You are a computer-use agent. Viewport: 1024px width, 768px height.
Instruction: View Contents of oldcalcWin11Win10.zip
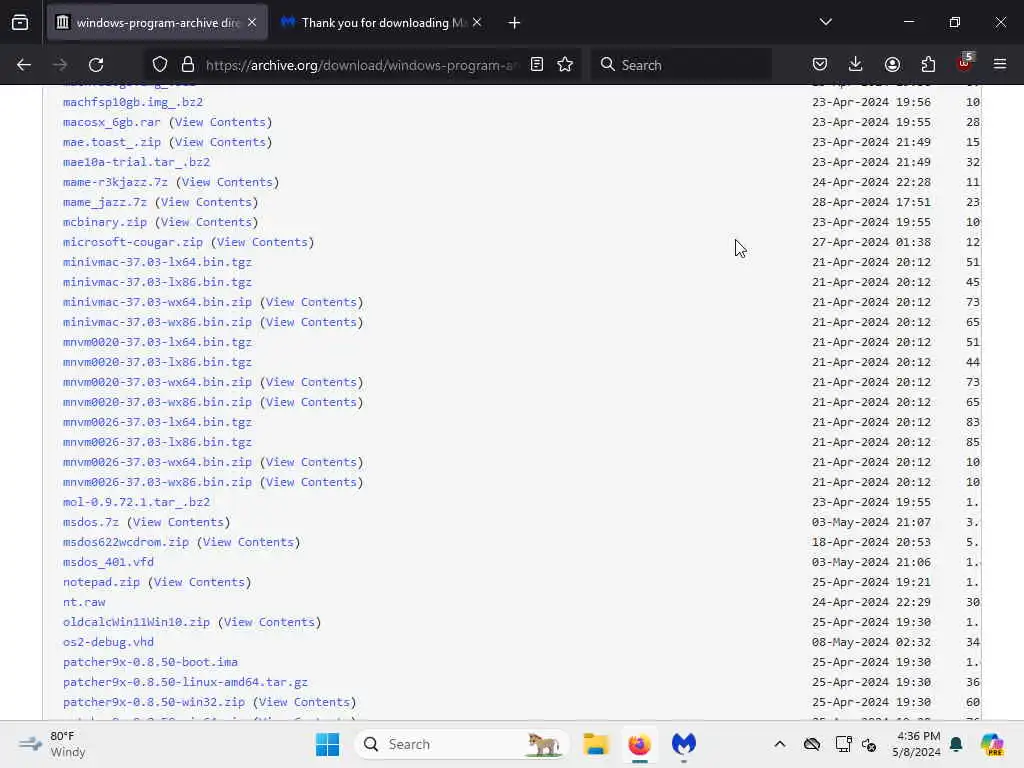269,622
